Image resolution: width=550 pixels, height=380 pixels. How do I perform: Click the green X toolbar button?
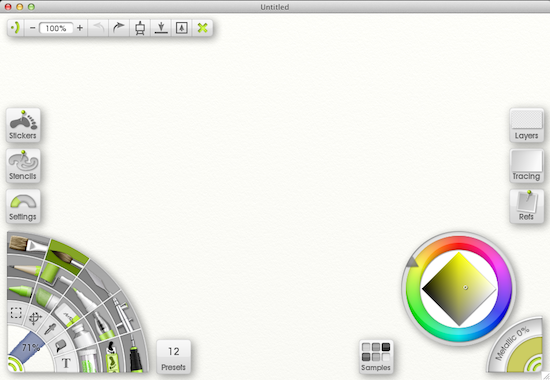tap(202, 28)
